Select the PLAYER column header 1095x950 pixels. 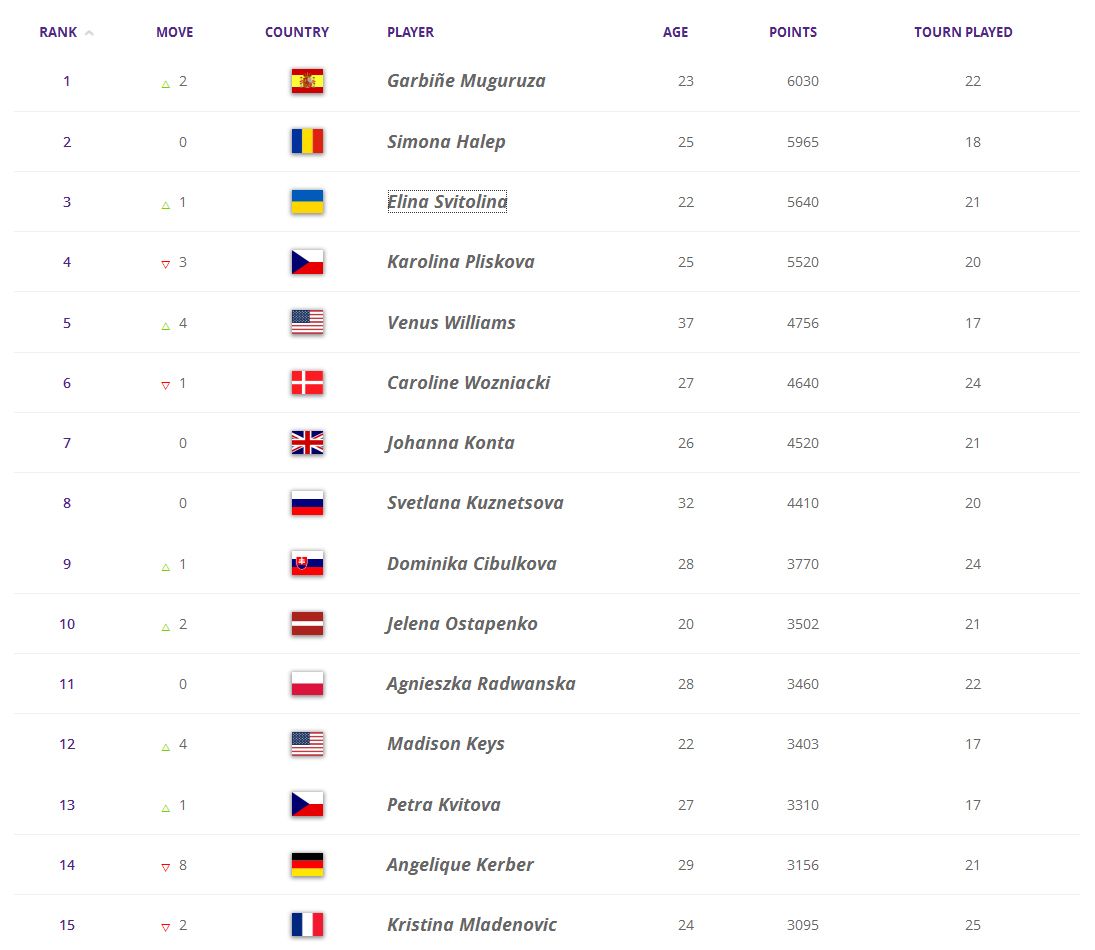pyautogui.click(x=411, y=32)
